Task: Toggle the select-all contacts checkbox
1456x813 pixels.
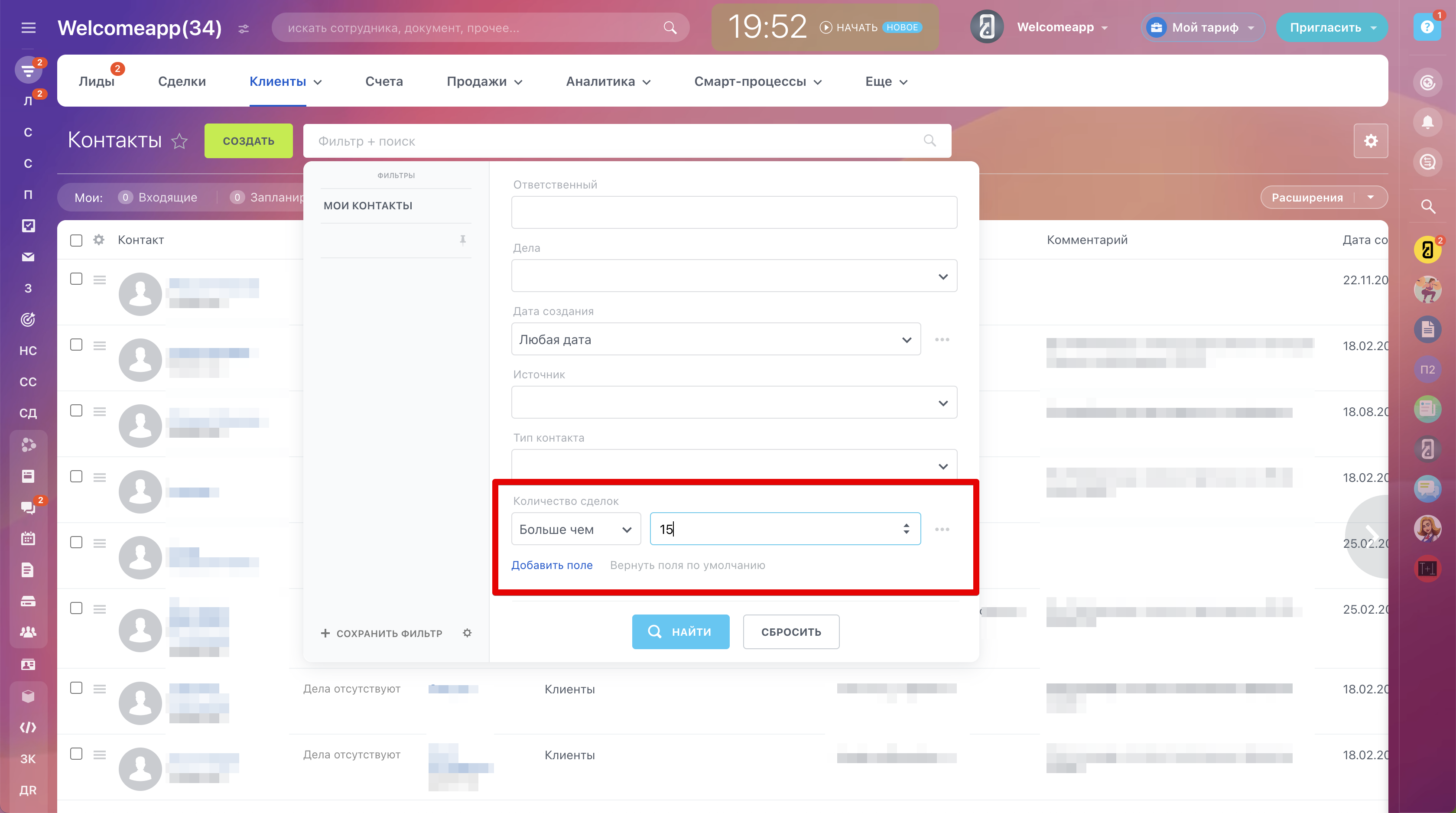Action: 76,240
